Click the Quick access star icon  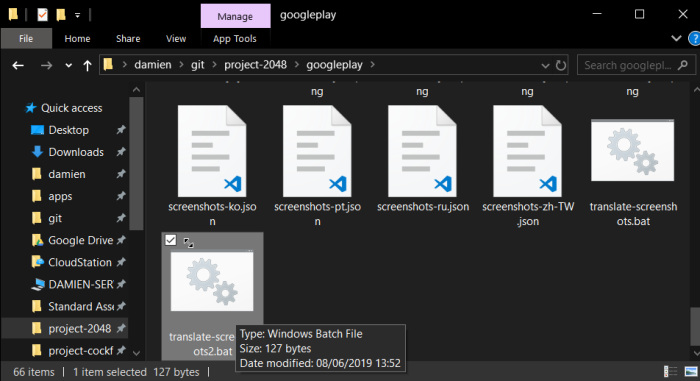coord(30,108)
